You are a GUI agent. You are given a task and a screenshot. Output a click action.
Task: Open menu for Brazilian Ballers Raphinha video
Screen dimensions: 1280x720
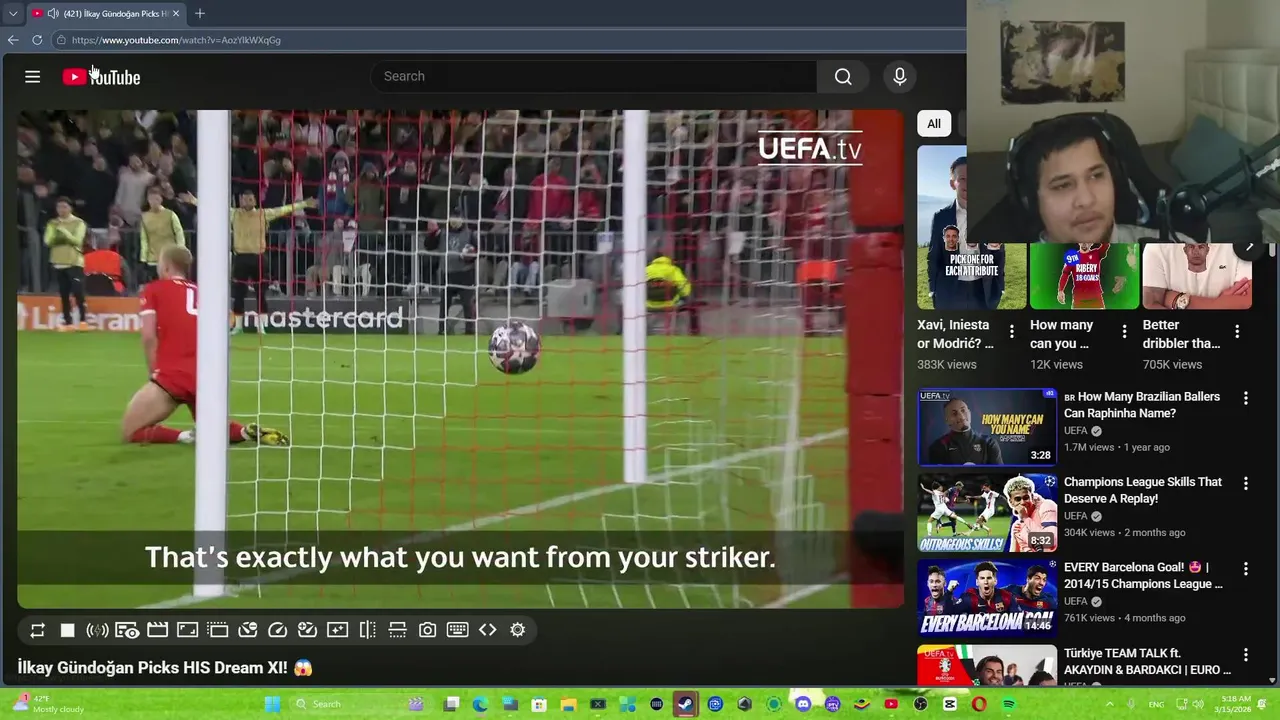point(1246,398)
